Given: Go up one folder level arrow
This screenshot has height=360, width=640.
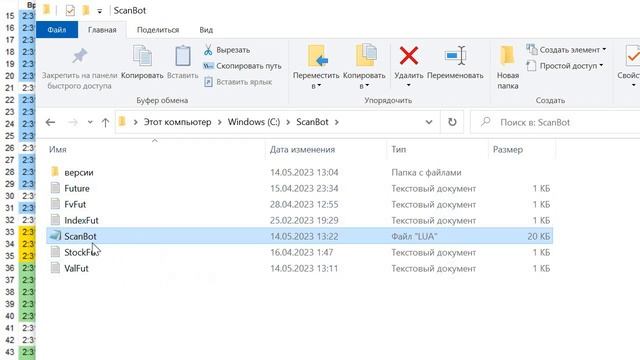Looking at the screenshot, I should [105, 122].
